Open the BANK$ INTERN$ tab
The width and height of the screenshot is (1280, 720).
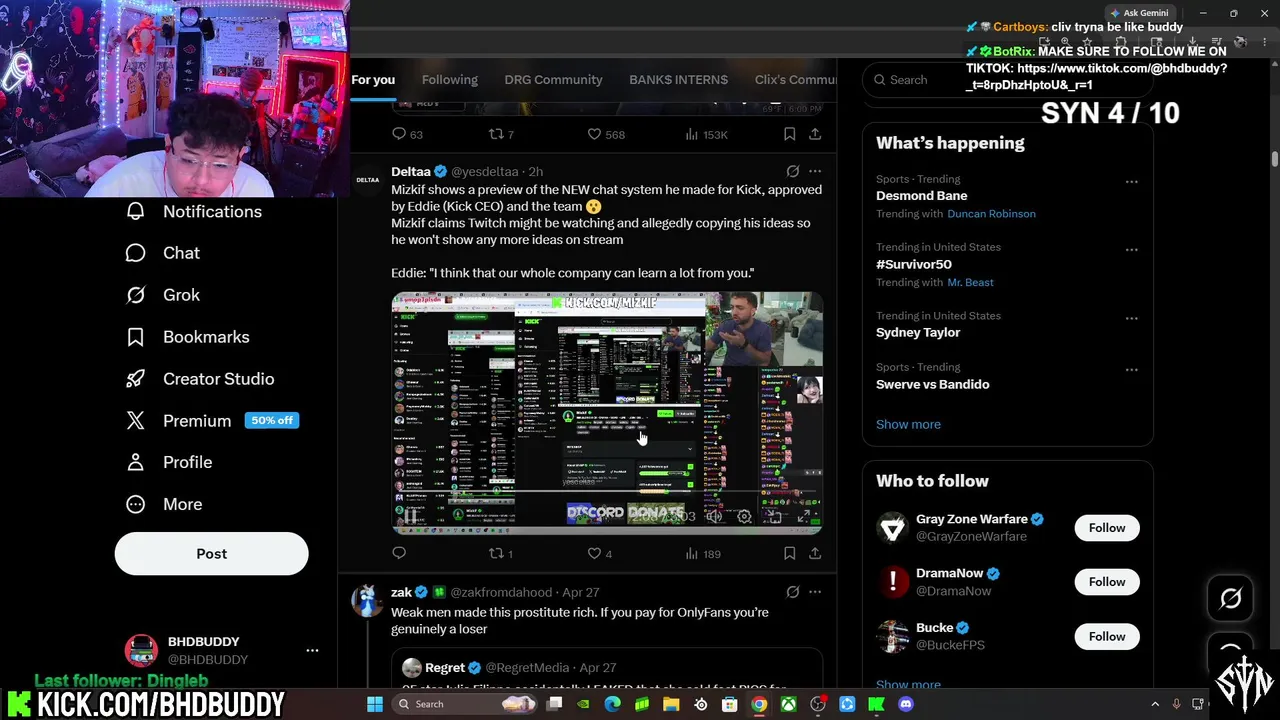(678, 80)
